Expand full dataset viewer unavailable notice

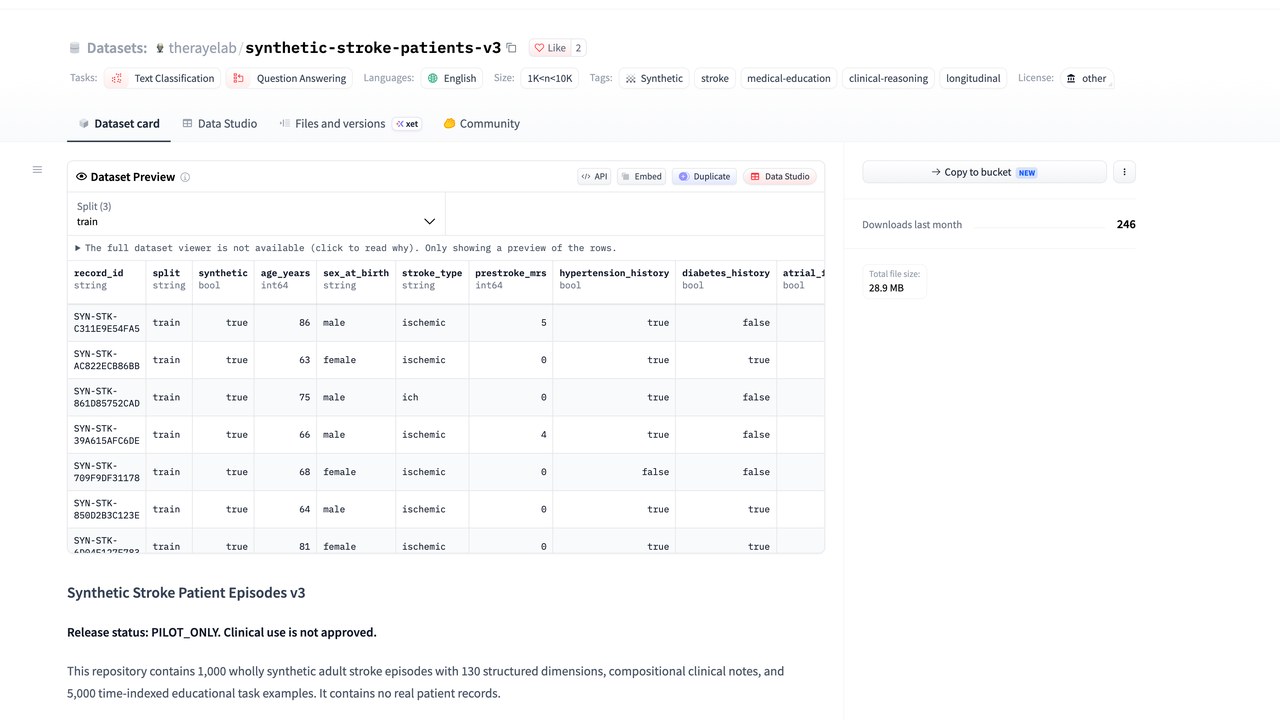[346, 248]
